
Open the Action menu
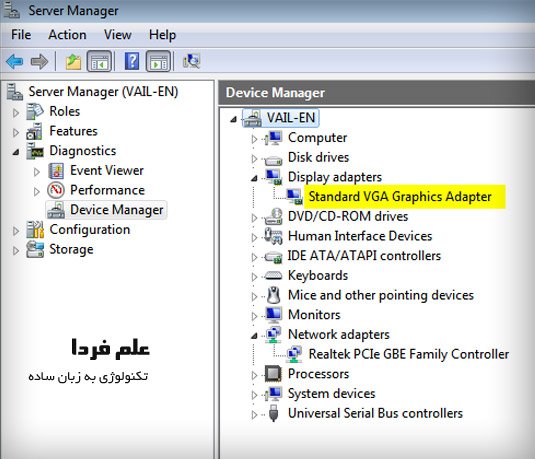[x=67, y=35]
